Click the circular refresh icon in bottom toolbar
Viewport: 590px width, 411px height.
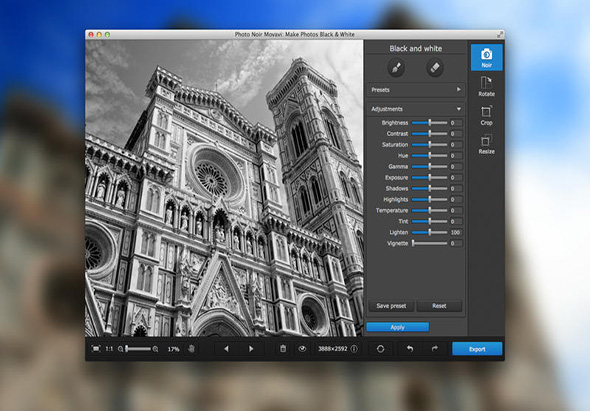380,349
